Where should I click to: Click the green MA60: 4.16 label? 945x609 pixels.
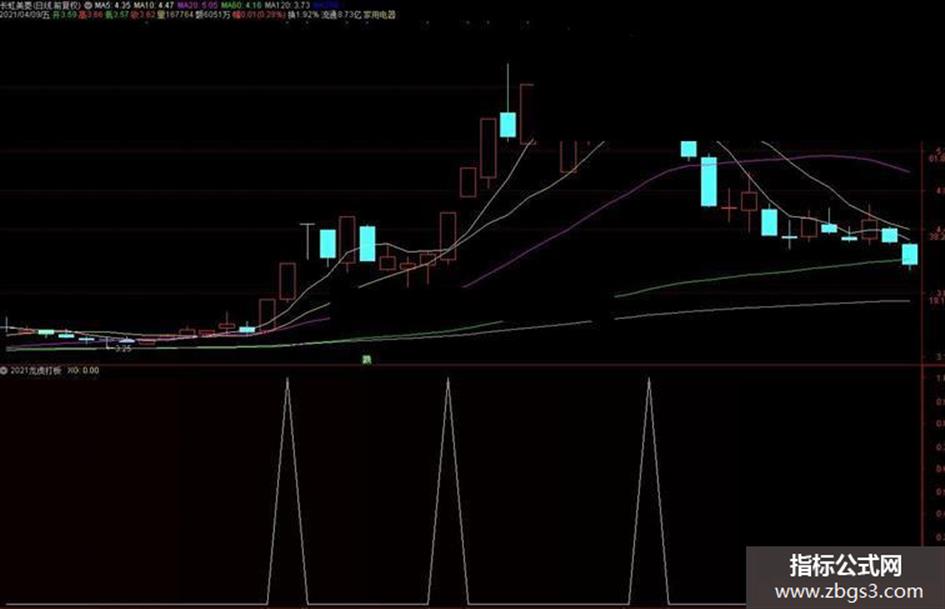pos(241,5)
